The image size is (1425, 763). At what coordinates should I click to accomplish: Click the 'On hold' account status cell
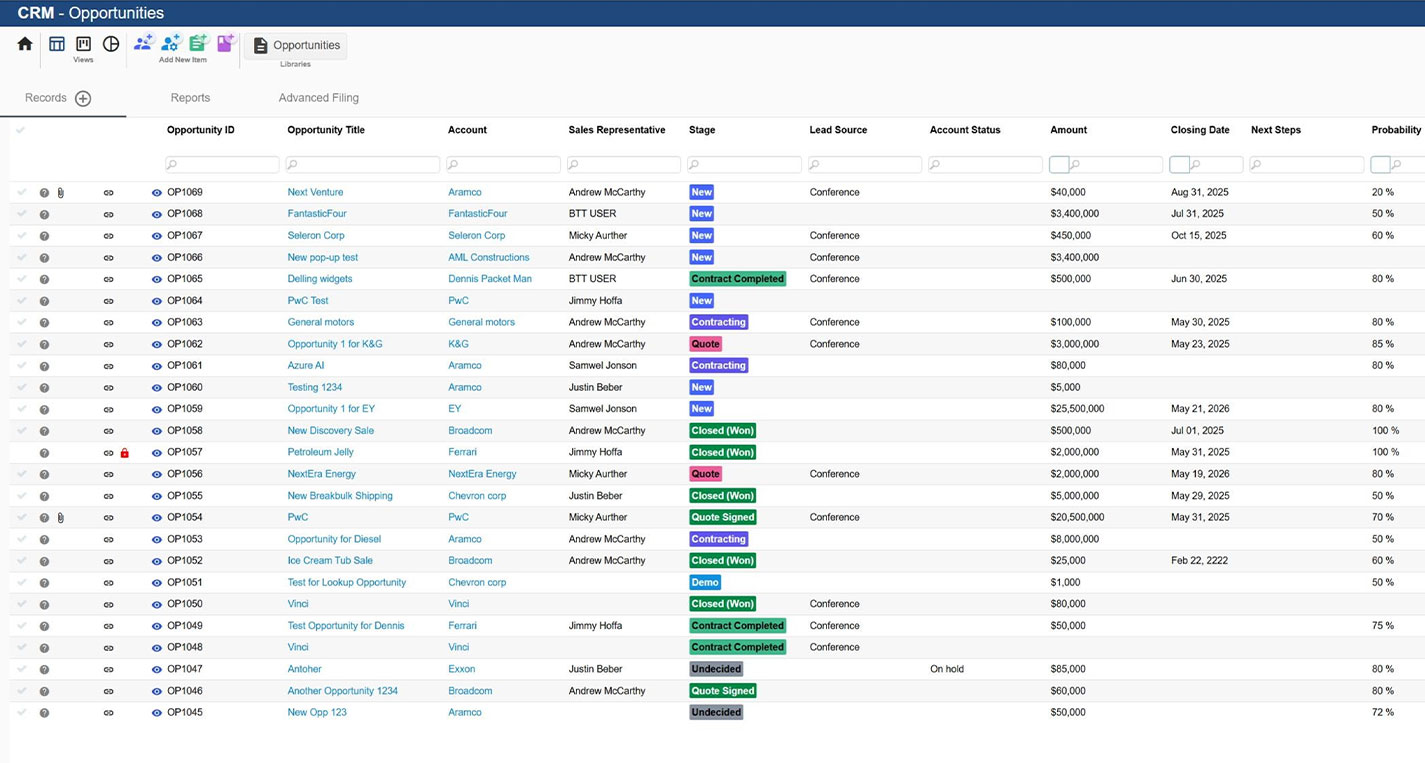pos(947,669)
